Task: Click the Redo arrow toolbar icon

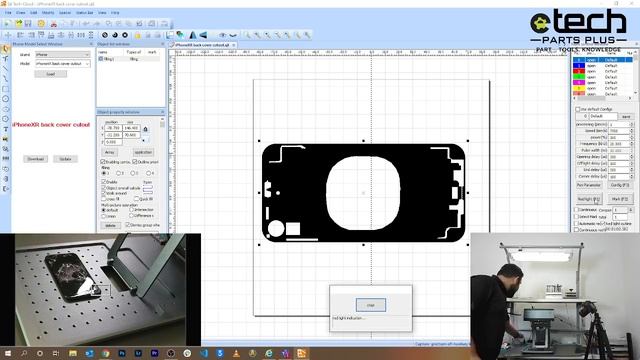Action: click(x=97, y=24)
